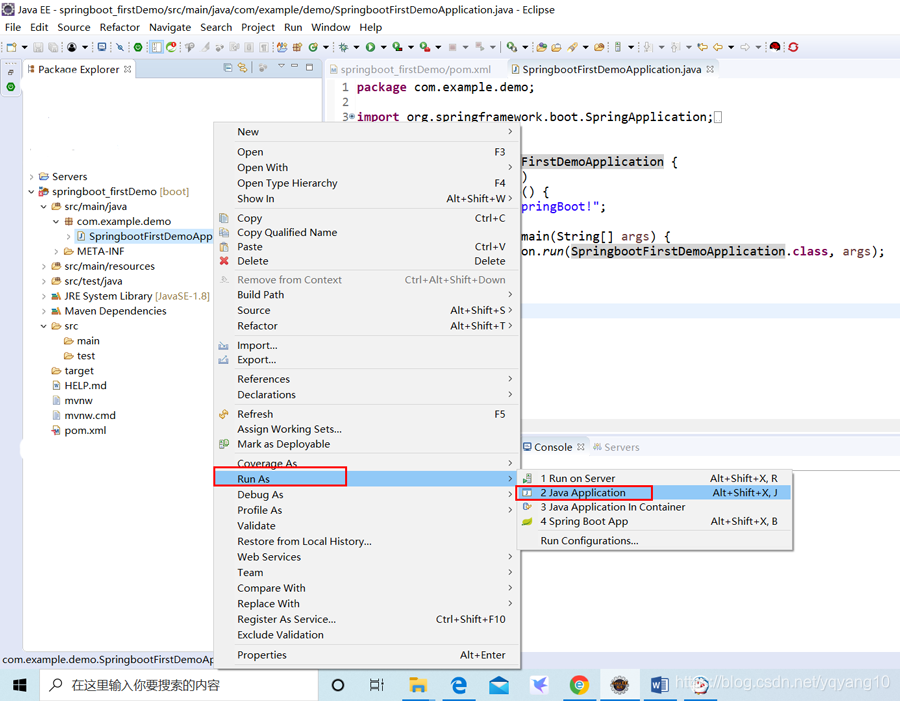Click the red refresh icon in toolbar
Screen dimensions: 900x701
[793, 47]
